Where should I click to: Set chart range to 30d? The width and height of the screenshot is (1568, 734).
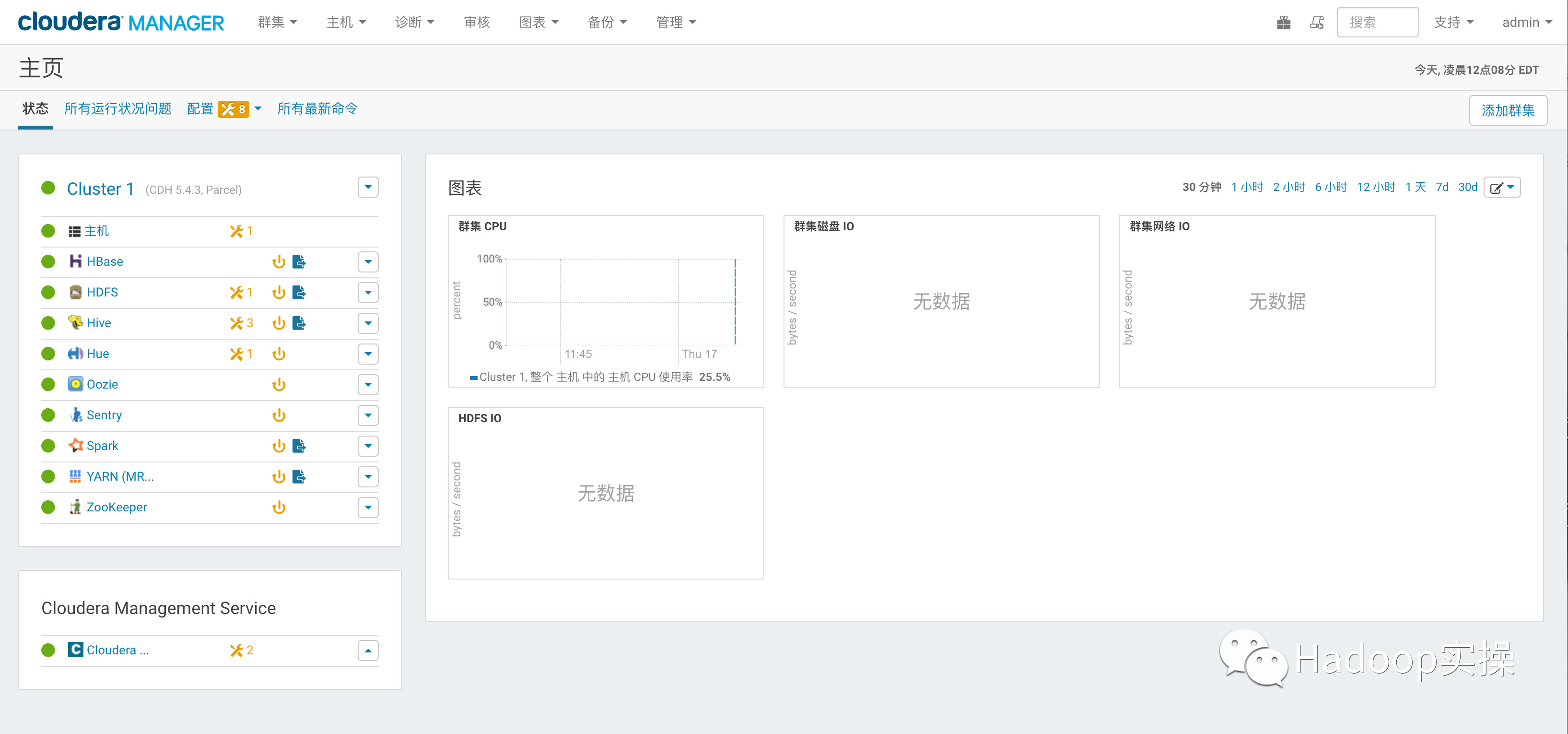(1468, 187)
